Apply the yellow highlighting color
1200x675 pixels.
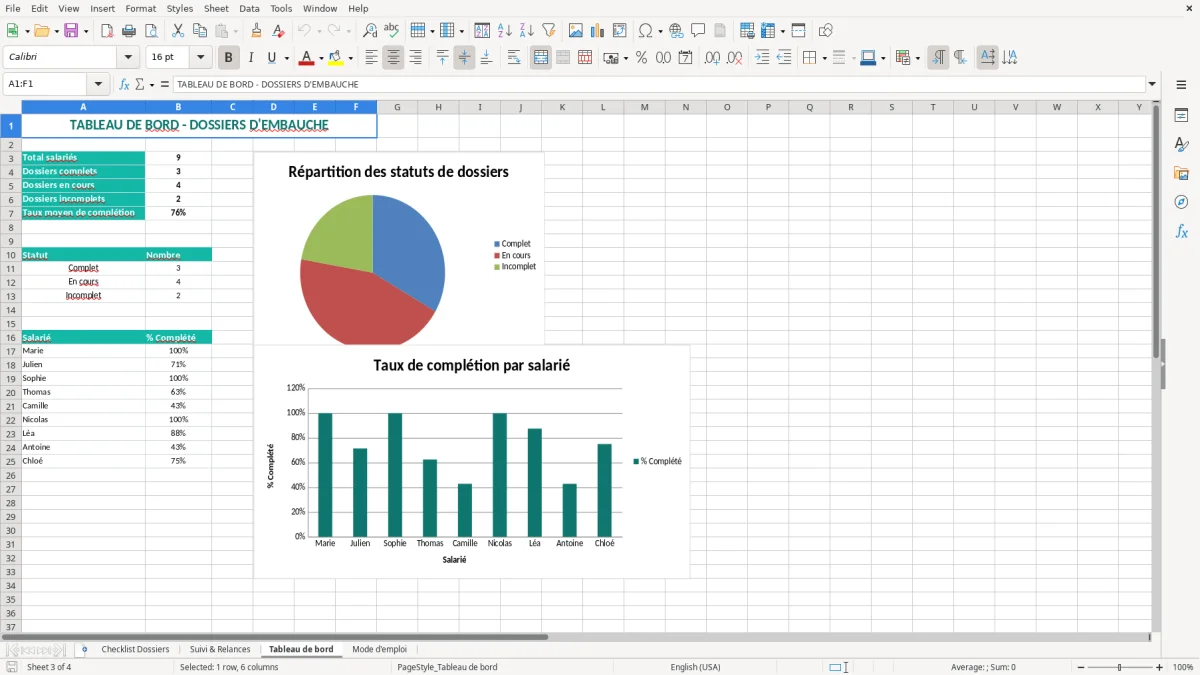click(336, 58)
